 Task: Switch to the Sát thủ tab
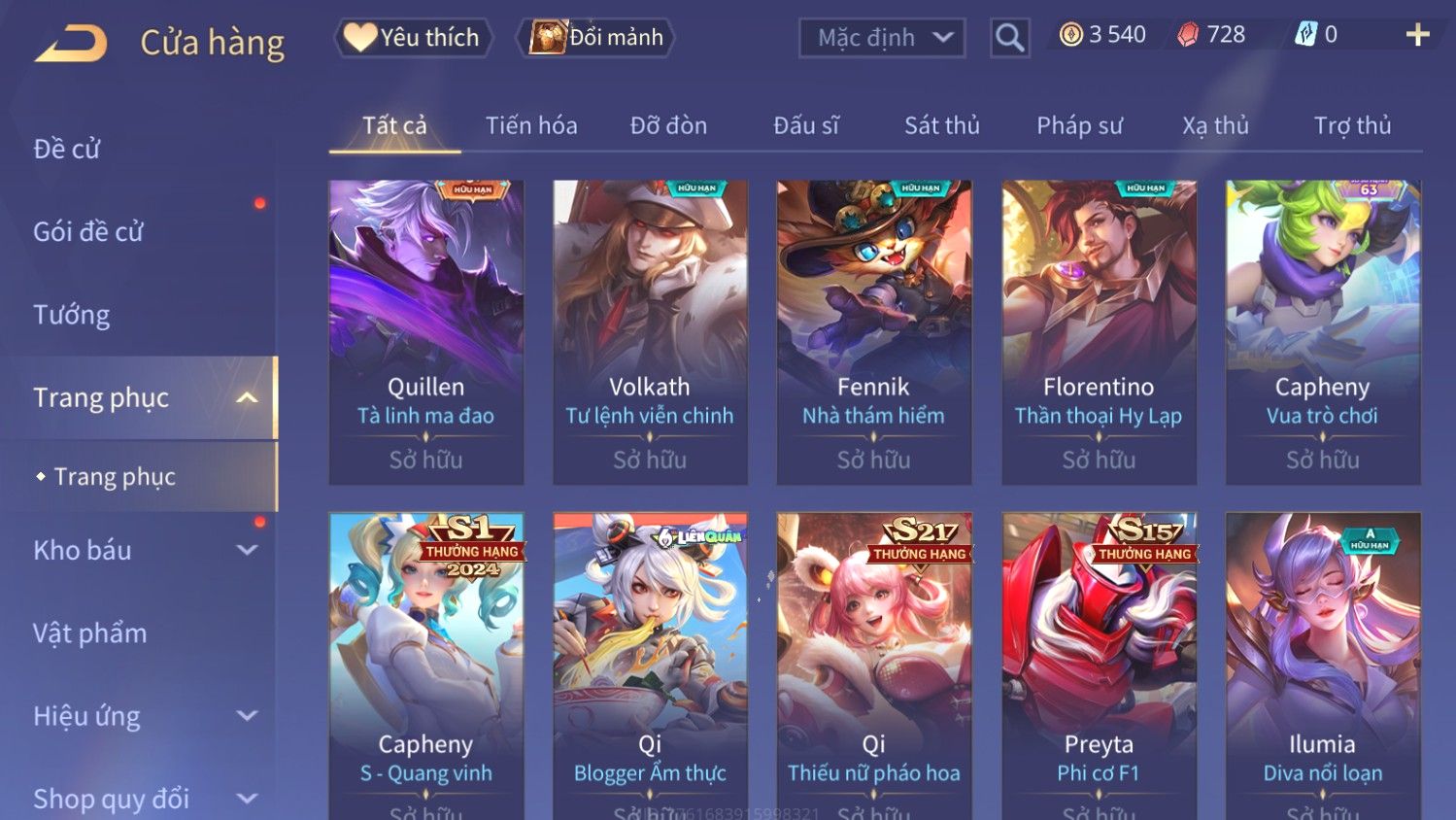(942, 125)
